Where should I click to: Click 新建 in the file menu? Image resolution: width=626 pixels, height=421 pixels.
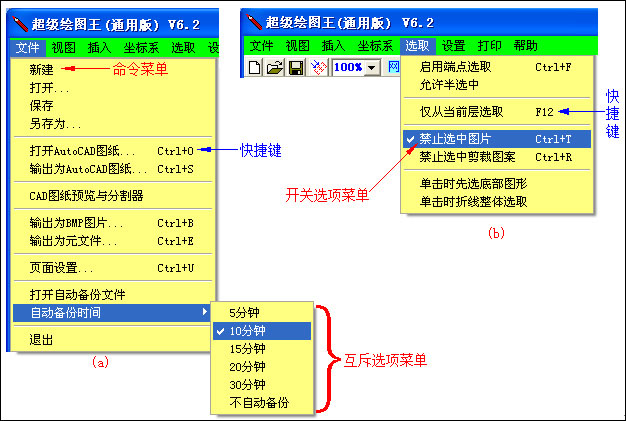point(42,69)
